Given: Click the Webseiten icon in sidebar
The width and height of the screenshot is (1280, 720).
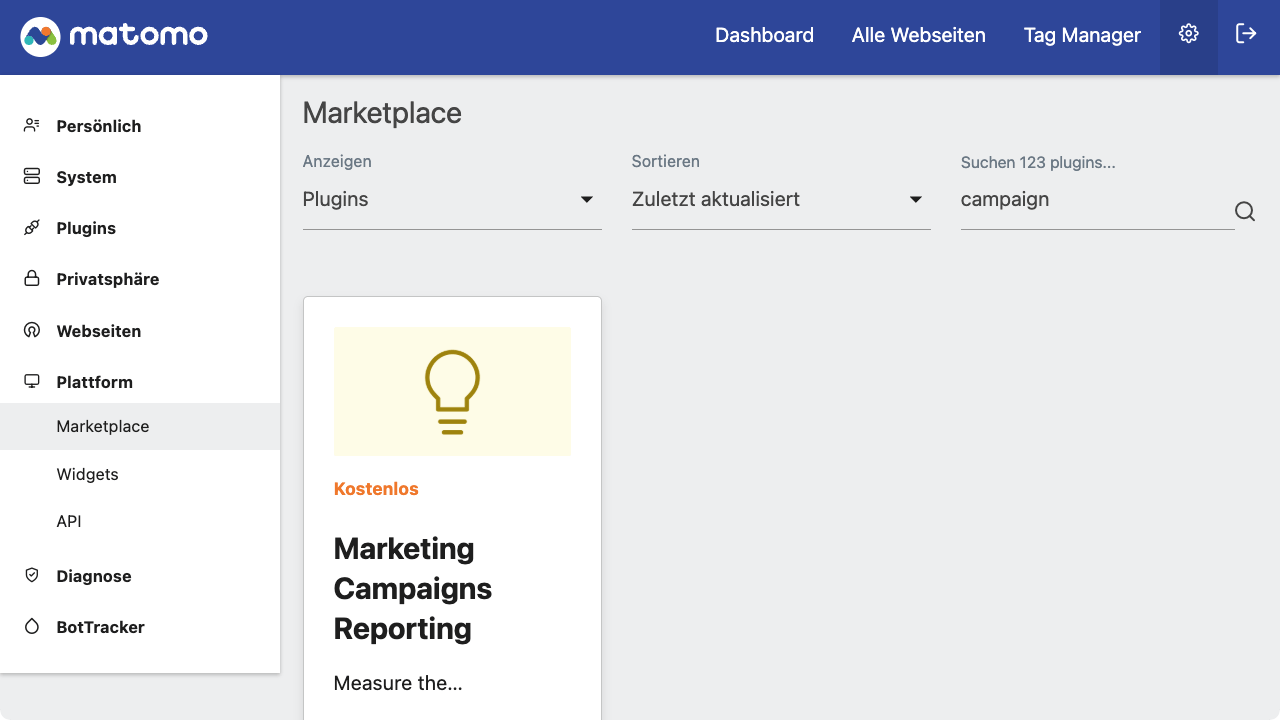Looking at the screenshot, I should click(x=32, y=330).
